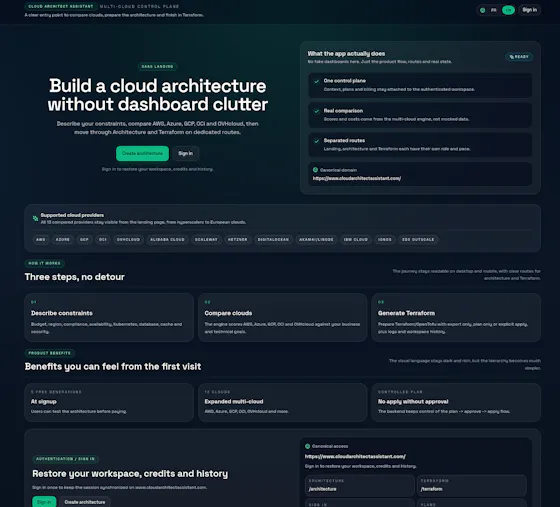Viewport: 560px width, 507px height.
Task: Click the check icon beside Separated routes
Action: coord(316,141)
